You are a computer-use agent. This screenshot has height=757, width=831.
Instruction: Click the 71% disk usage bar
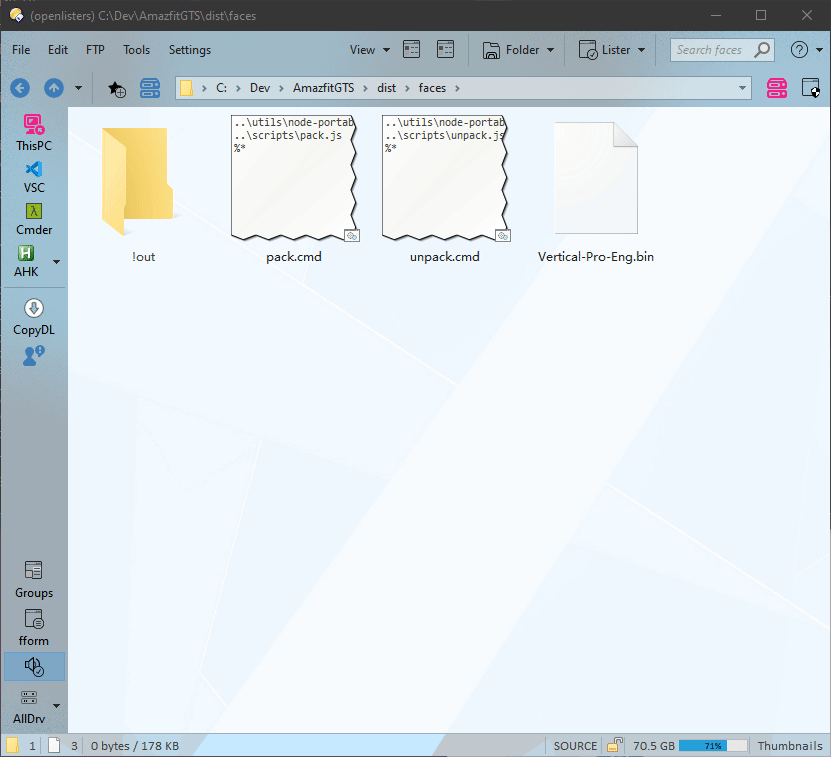click(713, 746)
